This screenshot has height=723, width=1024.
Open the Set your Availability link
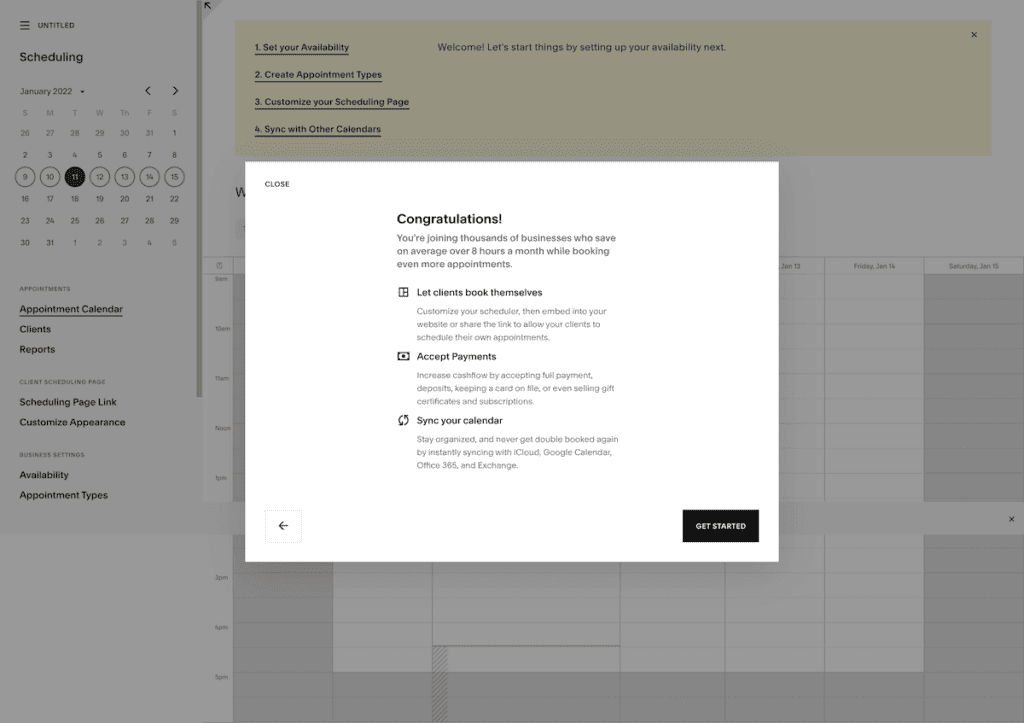[x=302, y=48]
